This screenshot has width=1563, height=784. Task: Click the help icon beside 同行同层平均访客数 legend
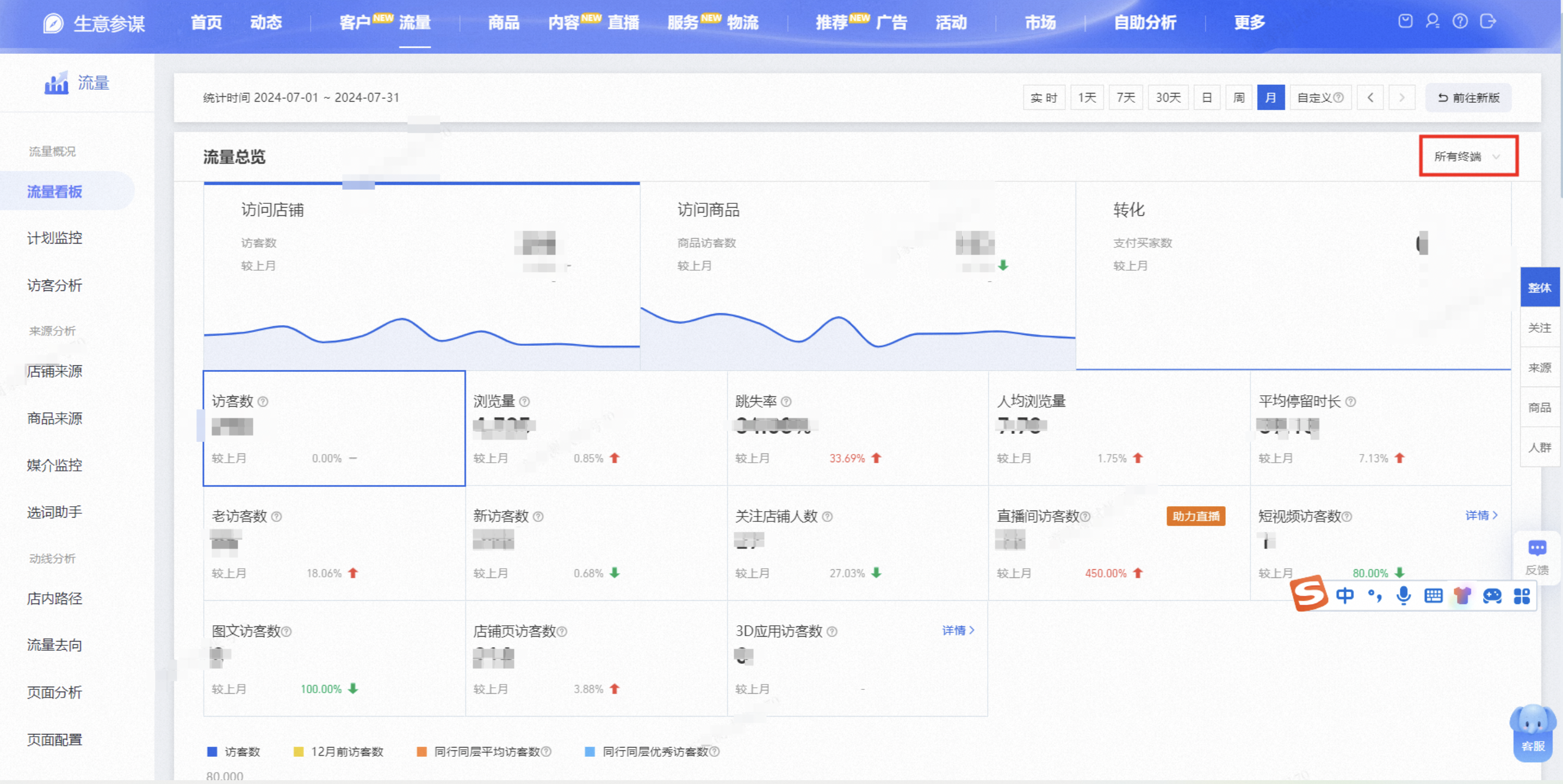tap(546, 751)
